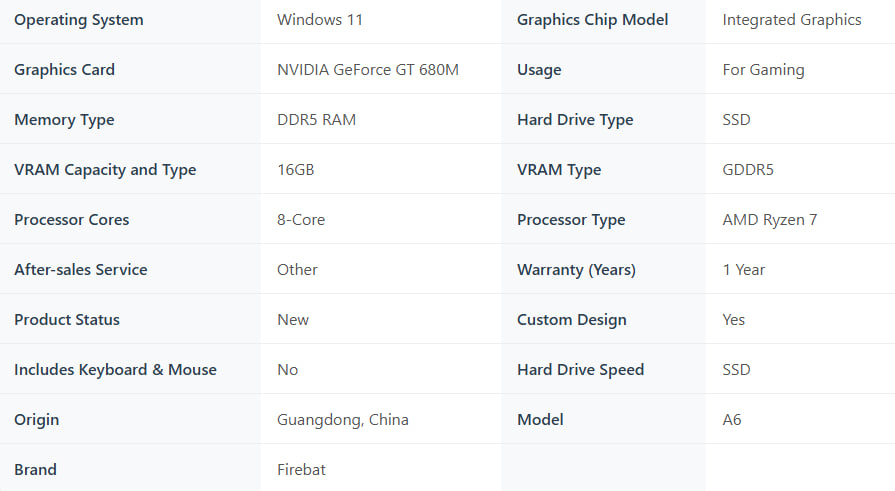Click the "8-Core" processor cores value
The width and height of the screenshot is (895, 491).
tap(301, 220)
